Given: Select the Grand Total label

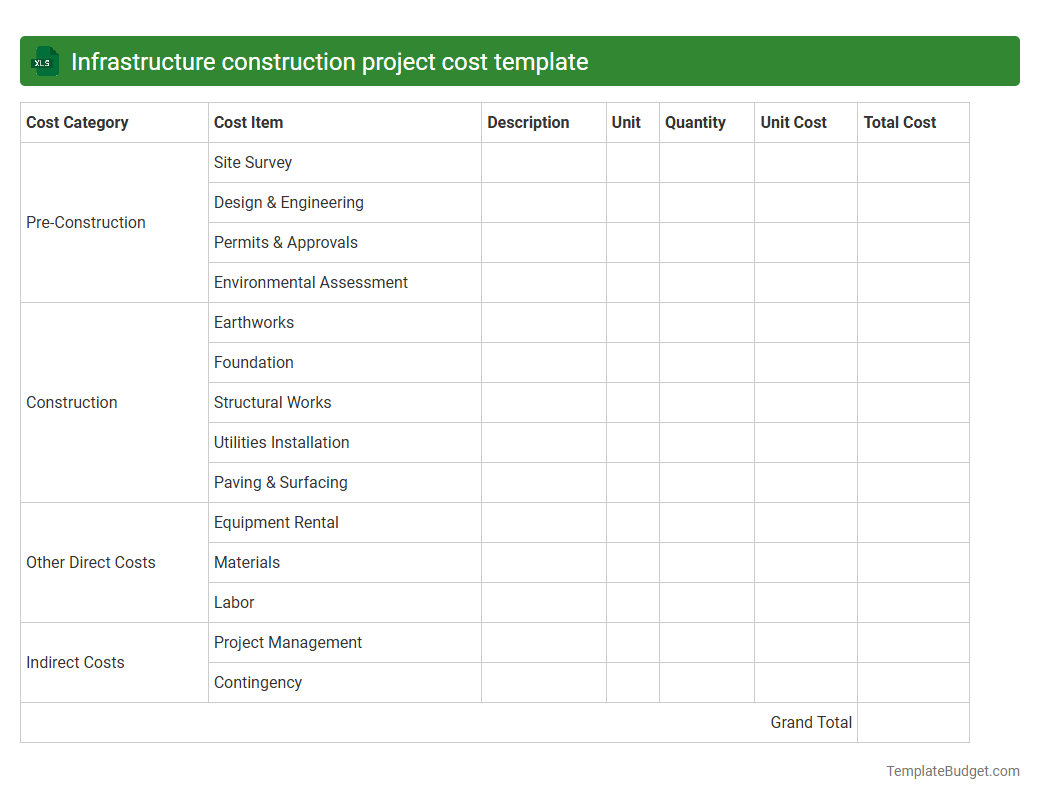Looking at the screenshot, I should (811, 722).
